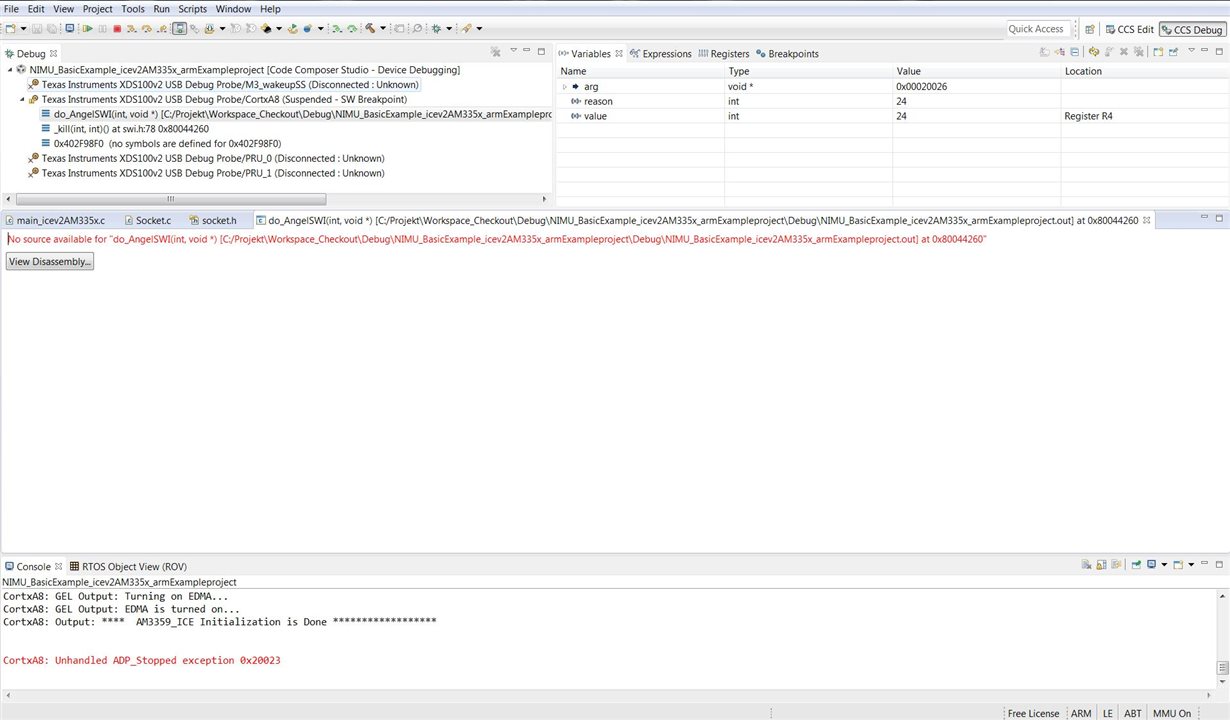Click View Disassembly button
Screen dimensions: 1230x720
[50, 261]
